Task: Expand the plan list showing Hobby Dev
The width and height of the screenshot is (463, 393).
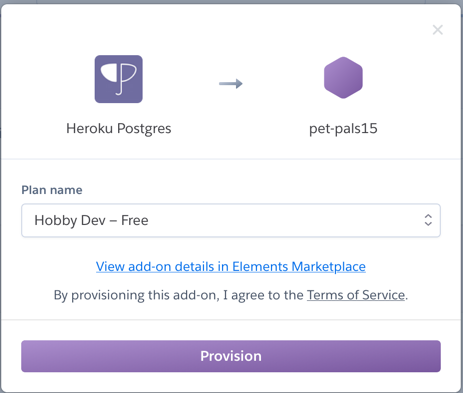Action: [x=231, y=220]
